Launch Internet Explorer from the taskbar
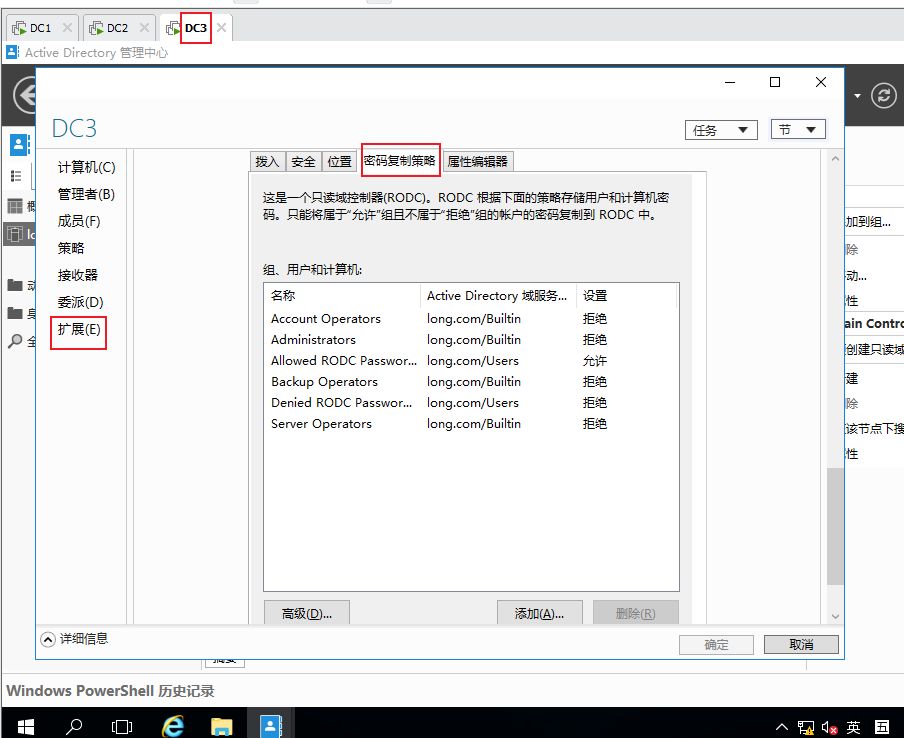904x738 pixels. 172,726
